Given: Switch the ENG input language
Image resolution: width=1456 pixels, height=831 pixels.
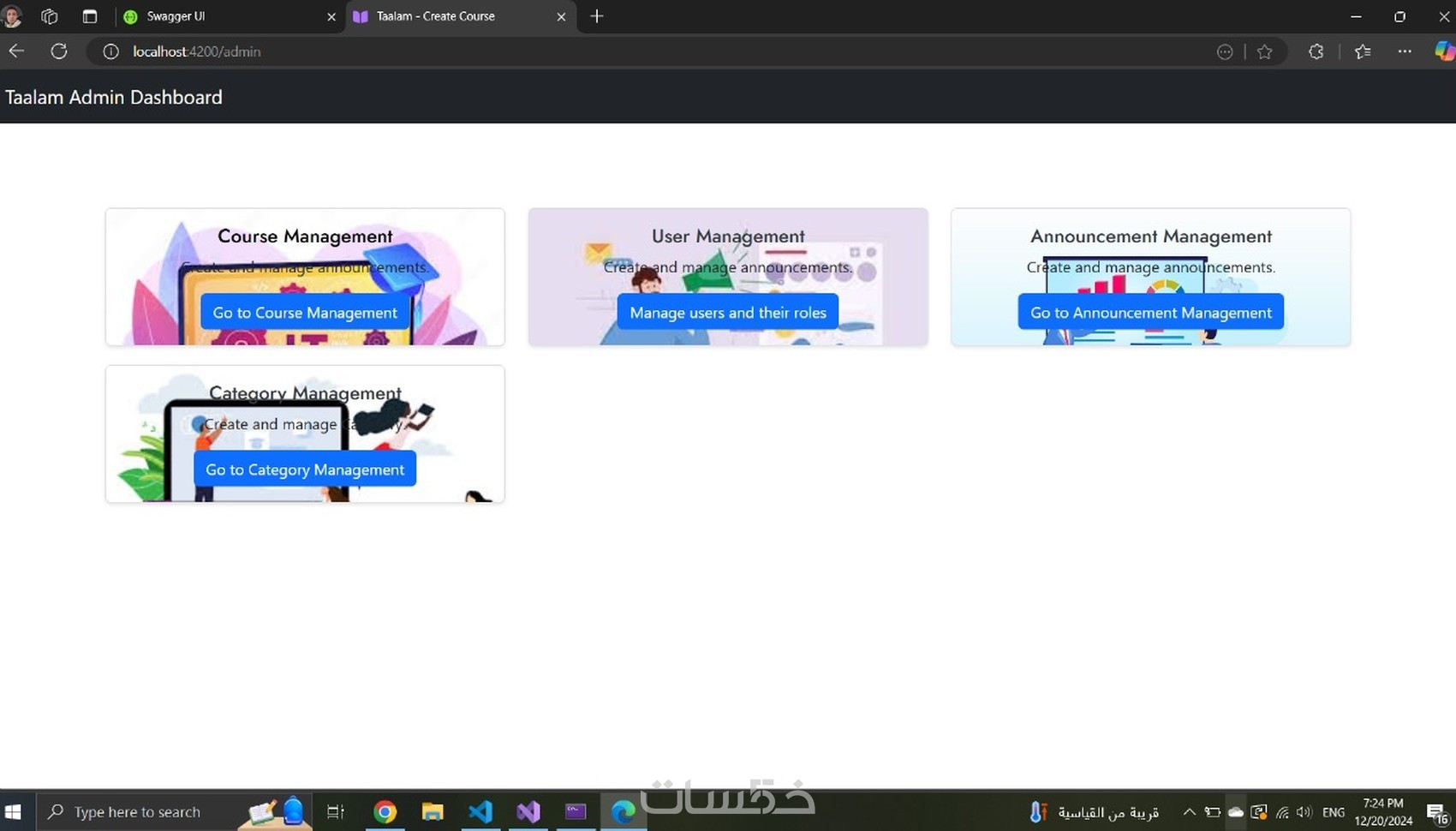Looking at the screenshot, I should click(1334, 811).
